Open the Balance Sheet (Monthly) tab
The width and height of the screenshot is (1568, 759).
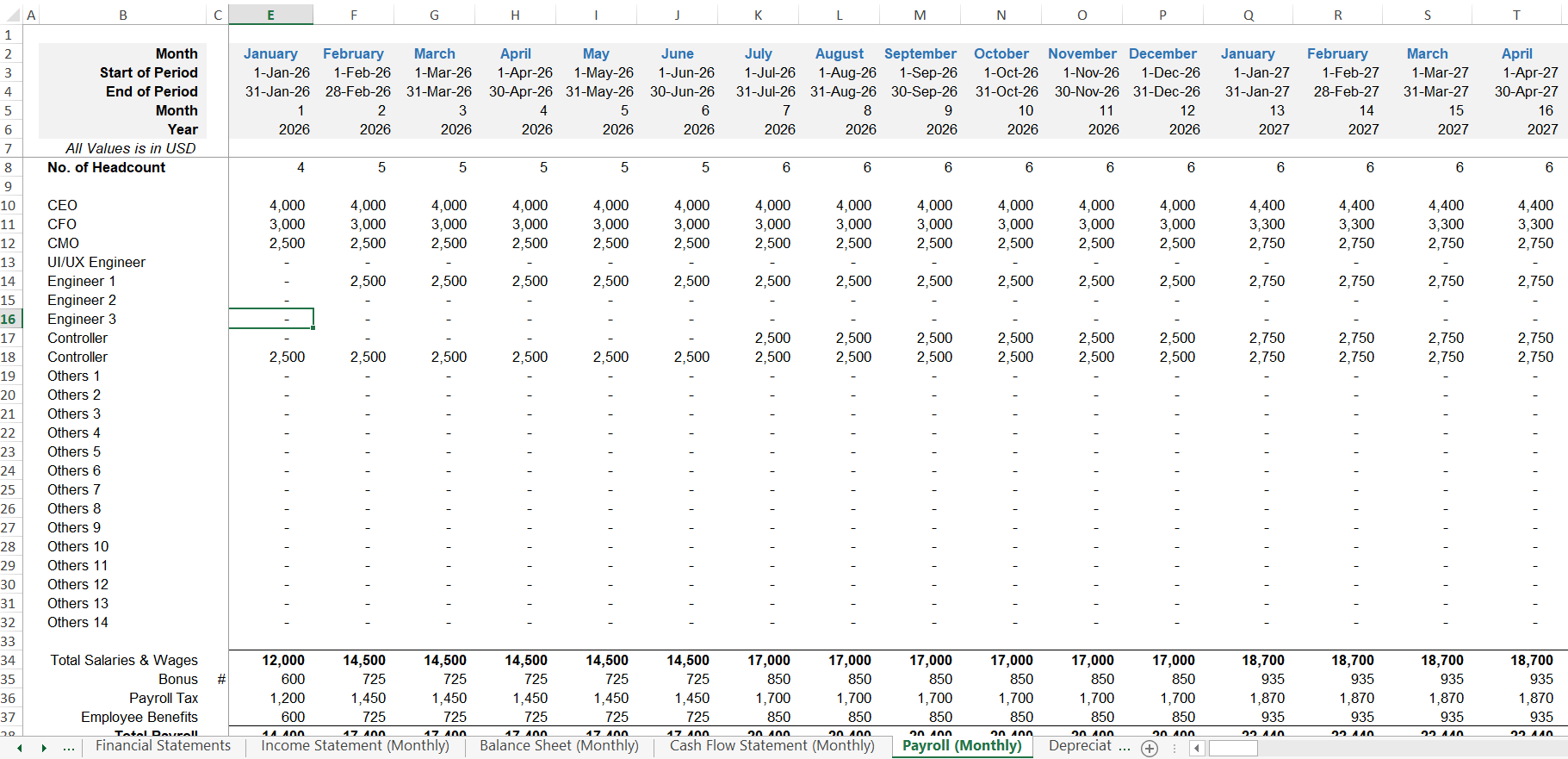[559, 746]
